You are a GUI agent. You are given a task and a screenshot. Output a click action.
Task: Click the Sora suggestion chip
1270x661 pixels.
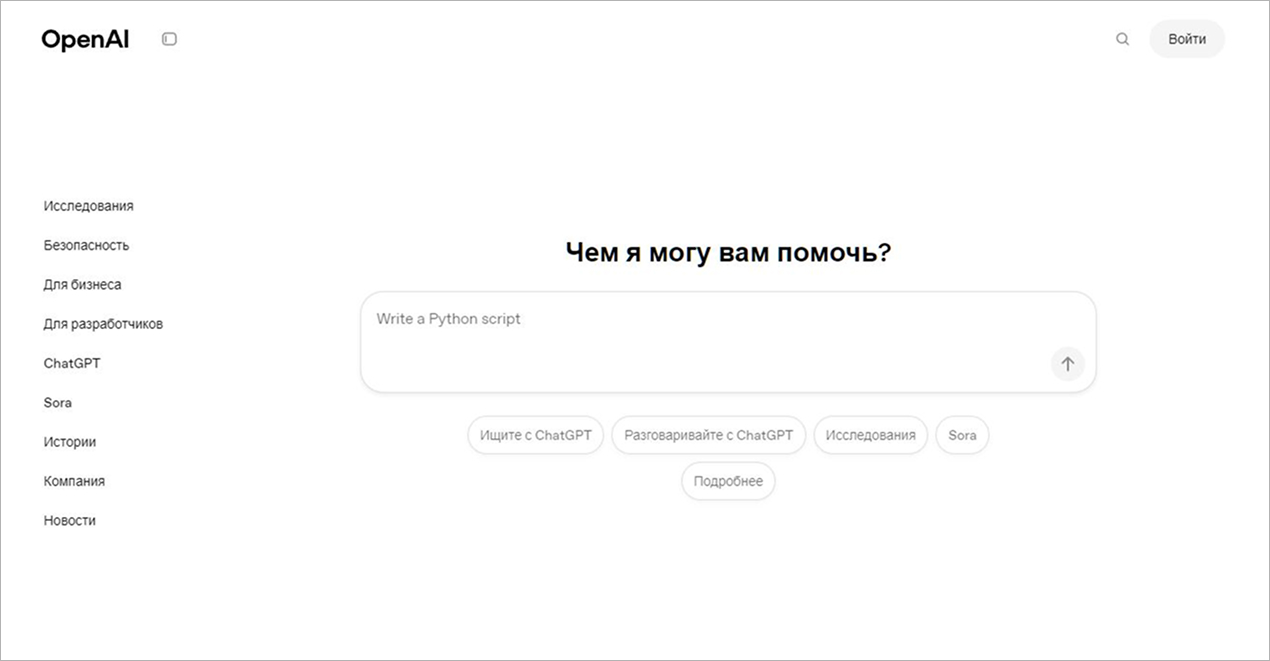coord(962,436)
